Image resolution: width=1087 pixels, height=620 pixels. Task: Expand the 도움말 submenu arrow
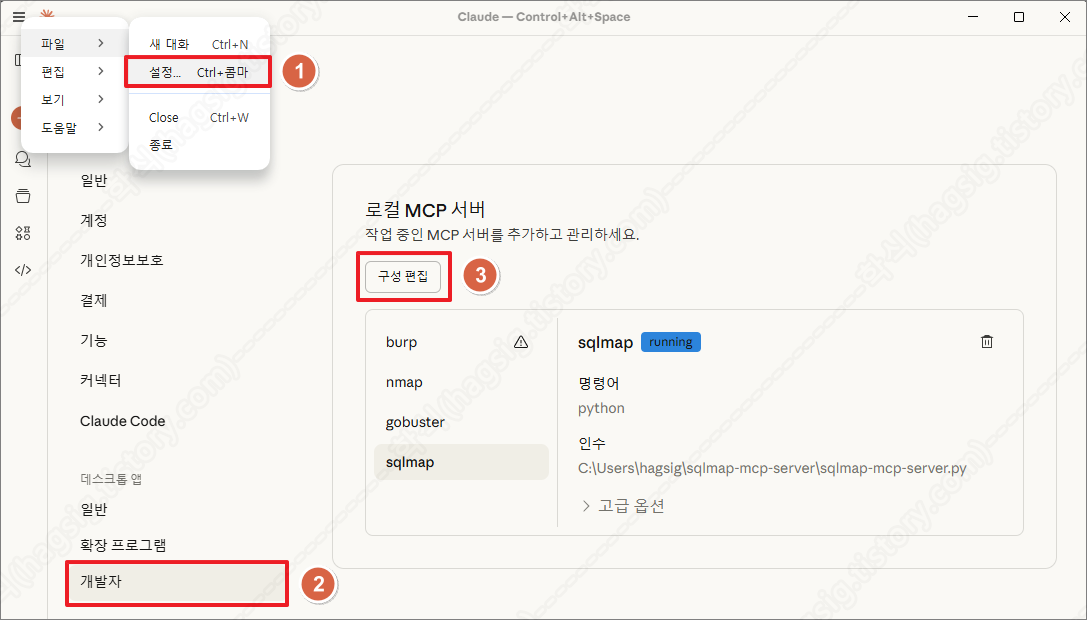[101, 128]
